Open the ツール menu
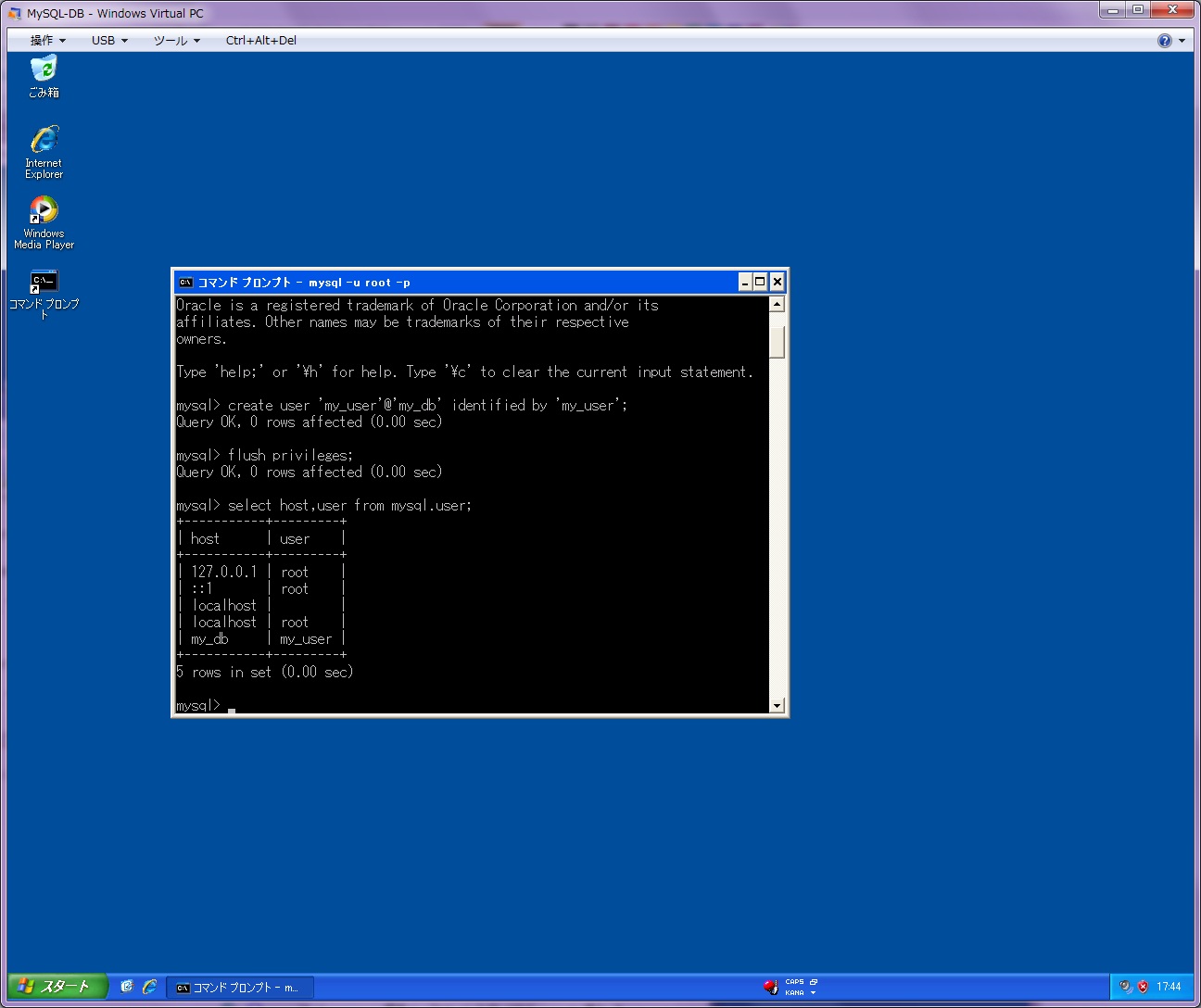The image size is (1201, 1008). (x=176, y=41)
